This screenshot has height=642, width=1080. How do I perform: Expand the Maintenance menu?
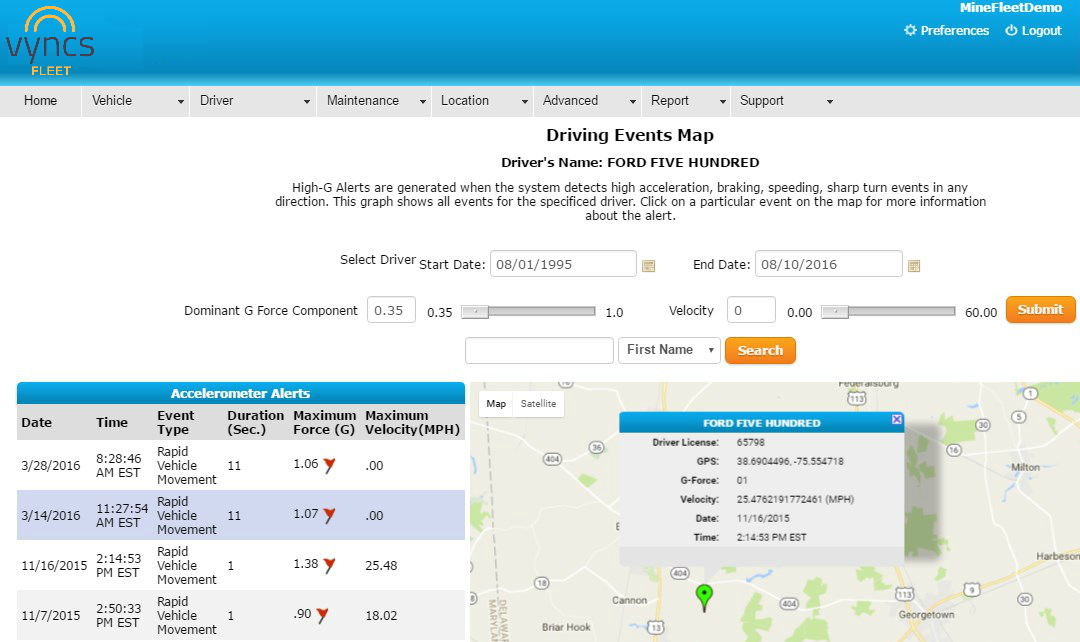pos(374,101)
